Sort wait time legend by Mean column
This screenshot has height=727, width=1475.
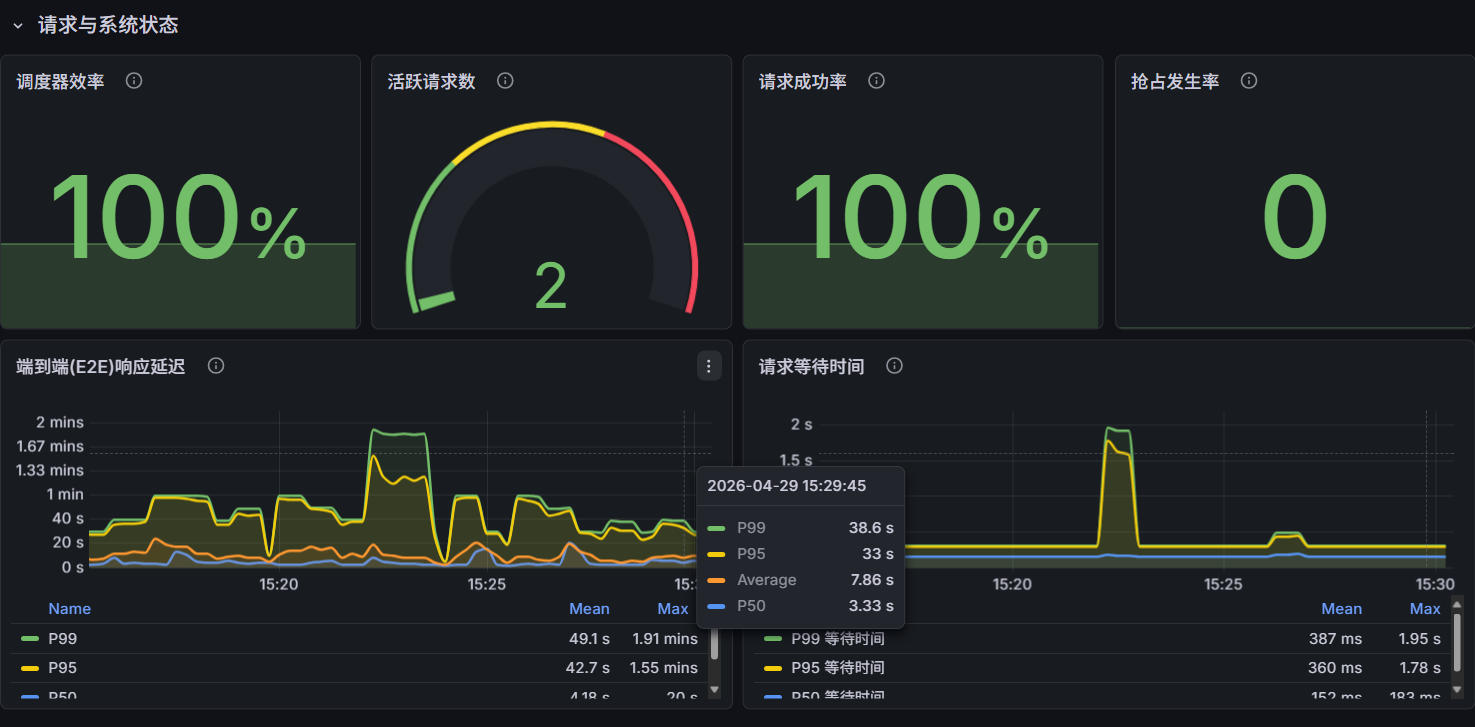click(1341, 609)
